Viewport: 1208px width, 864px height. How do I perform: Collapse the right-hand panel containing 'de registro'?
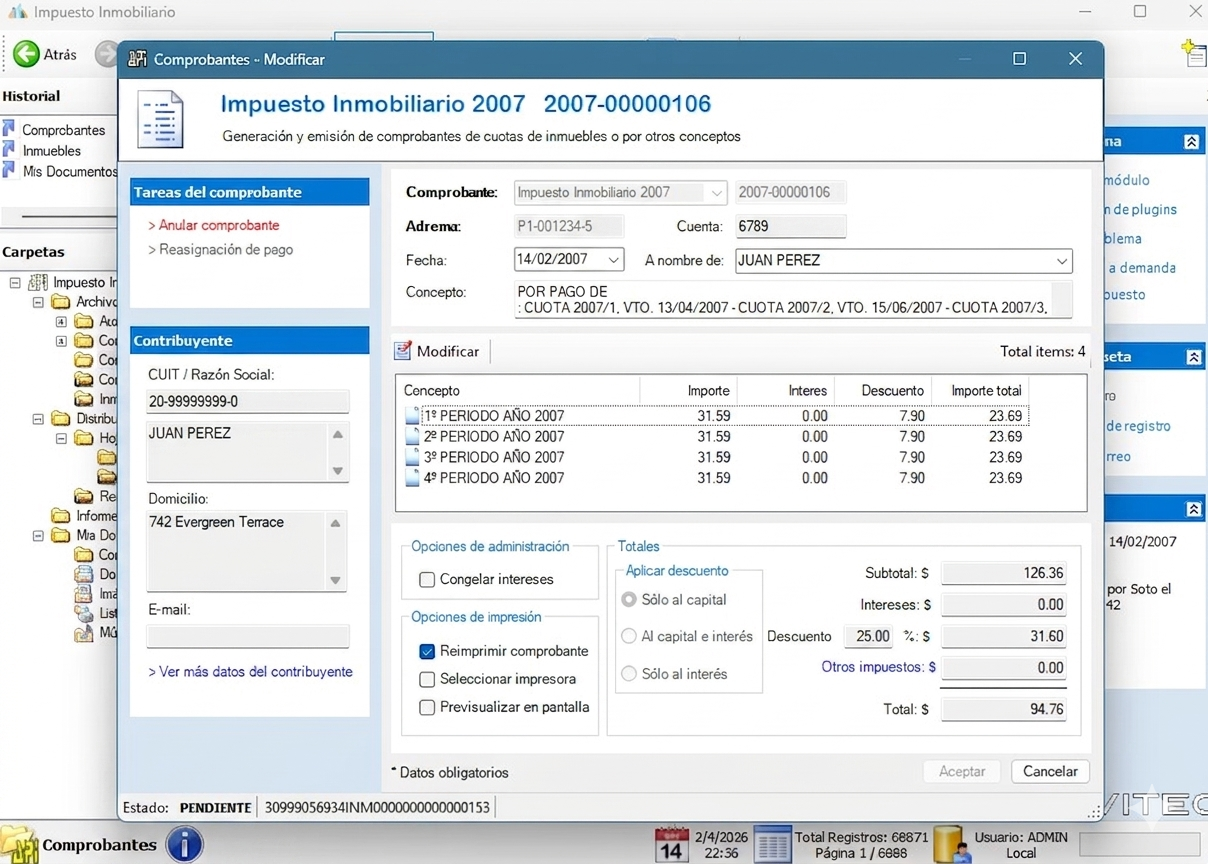click(x=1193, y=357)
